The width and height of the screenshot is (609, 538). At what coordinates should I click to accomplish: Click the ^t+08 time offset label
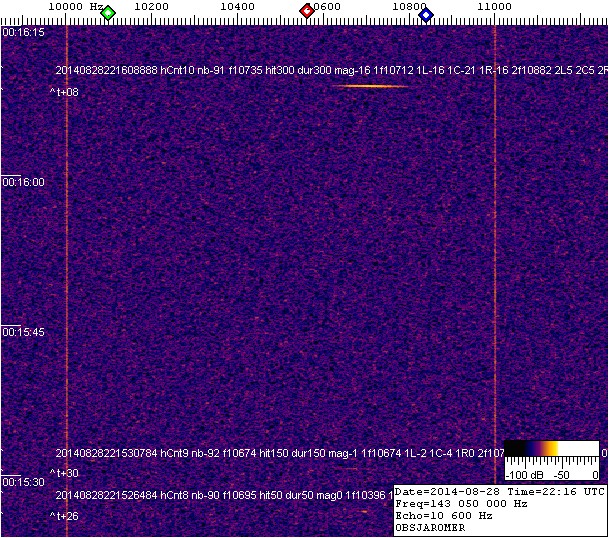tap(64, 92)
